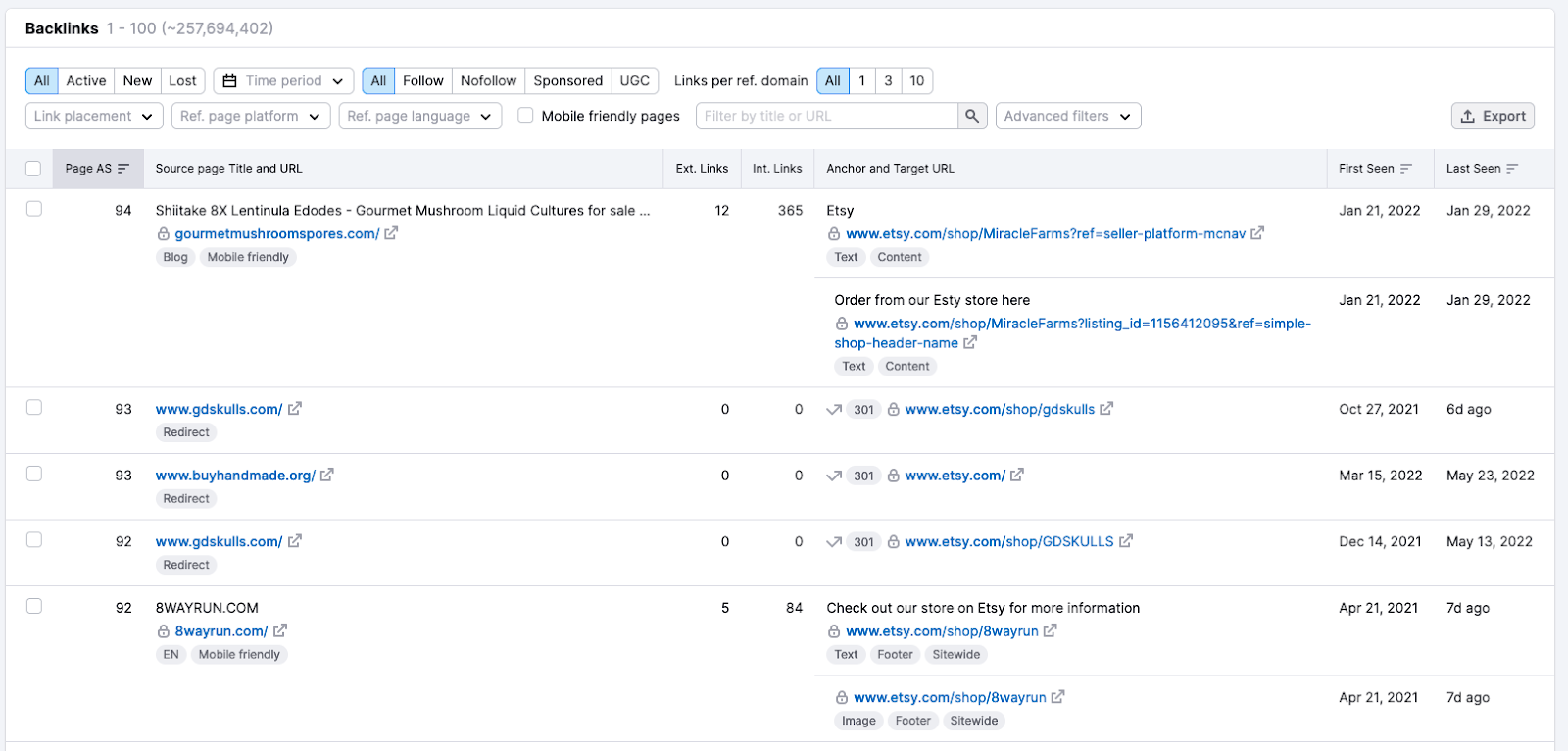Set links per ref. domain to 1
The image size is (1568, 751).
point(862,80)
